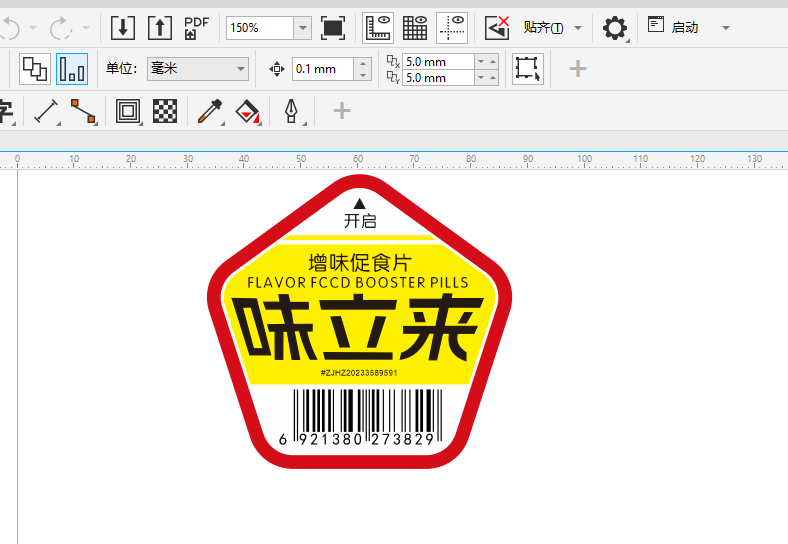Click the all-pages layout icon

(x=35, y=69)
